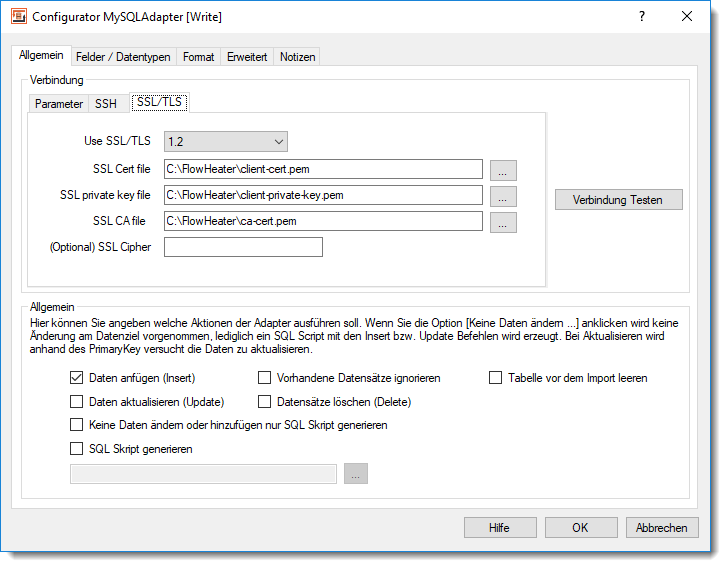
Task: Check Tabelle vor dem Import leeren
Action: click(495, 378)
